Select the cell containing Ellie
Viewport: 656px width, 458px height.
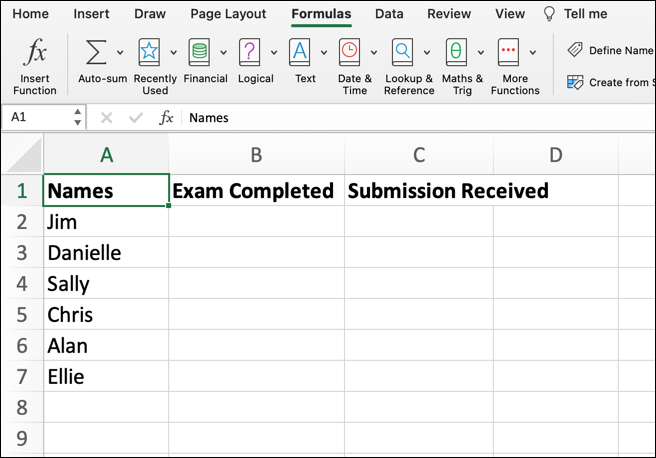coord(106,376)
